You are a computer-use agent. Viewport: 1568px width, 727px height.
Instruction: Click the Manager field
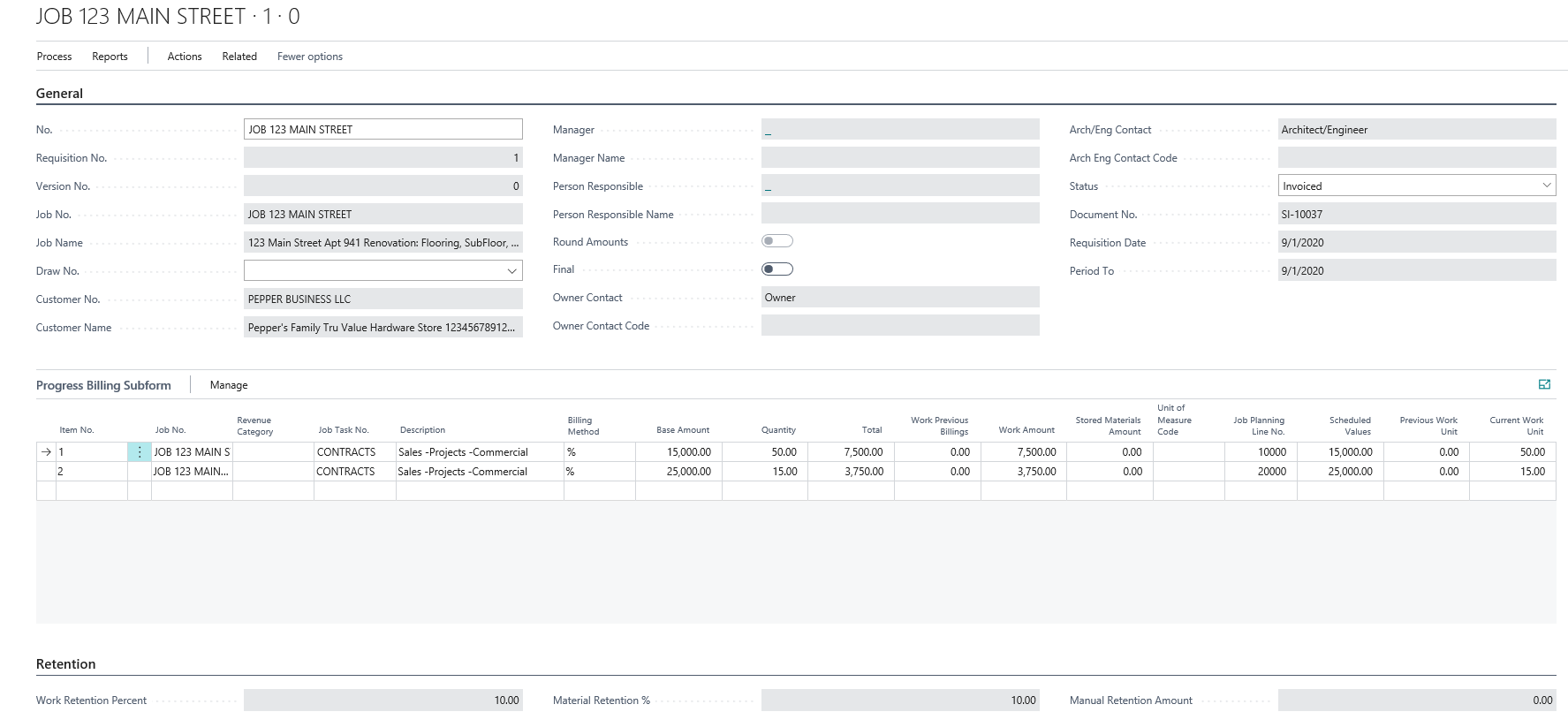(899, 130)
